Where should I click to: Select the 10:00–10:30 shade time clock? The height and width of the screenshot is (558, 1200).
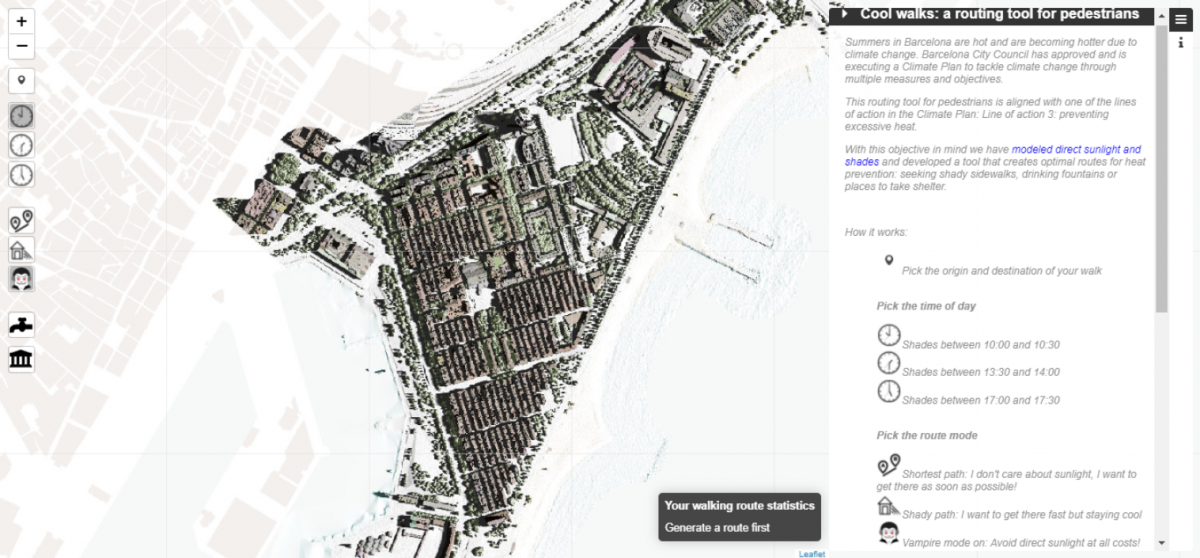[x=21, y=116]
